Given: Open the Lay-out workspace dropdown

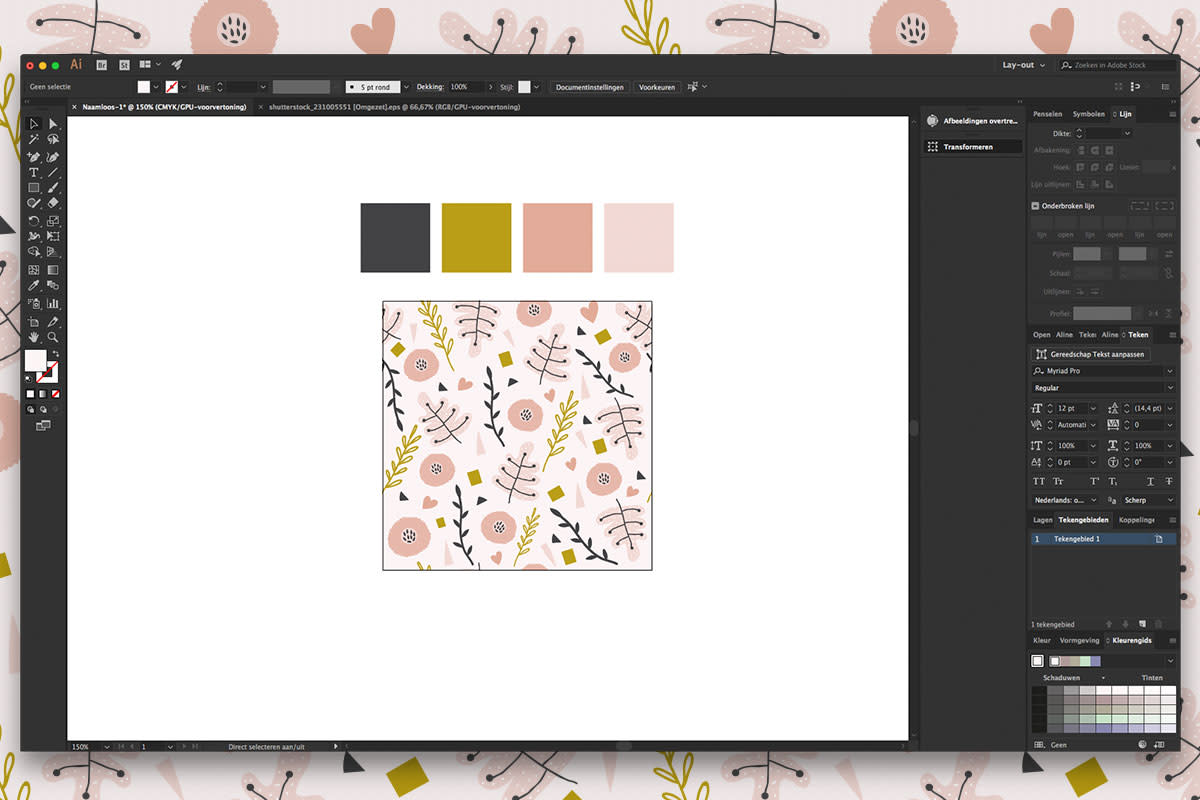Looking at the screenshot, I should click(1024, 65).
